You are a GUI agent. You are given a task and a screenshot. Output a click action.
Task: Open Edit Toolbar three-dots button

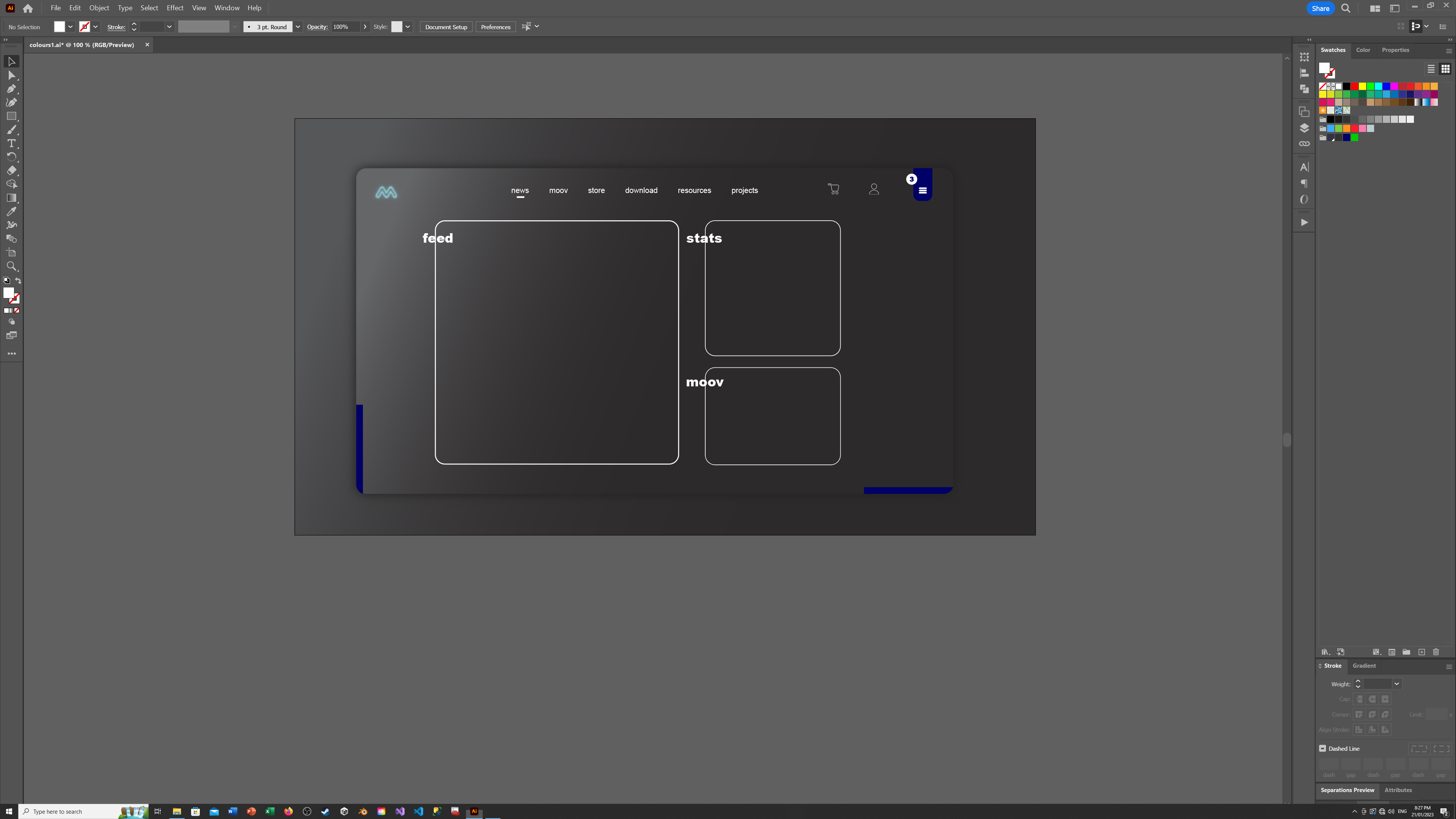coord(11,354)
